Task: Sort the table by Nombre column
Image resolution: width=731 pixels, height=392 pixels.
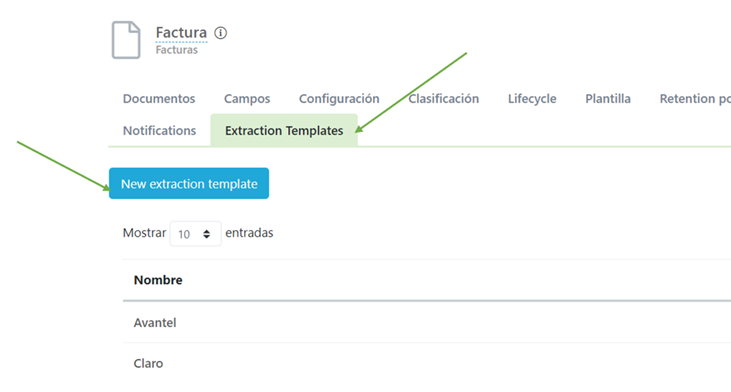Action: pyautogui.click(x=158, y=280)
